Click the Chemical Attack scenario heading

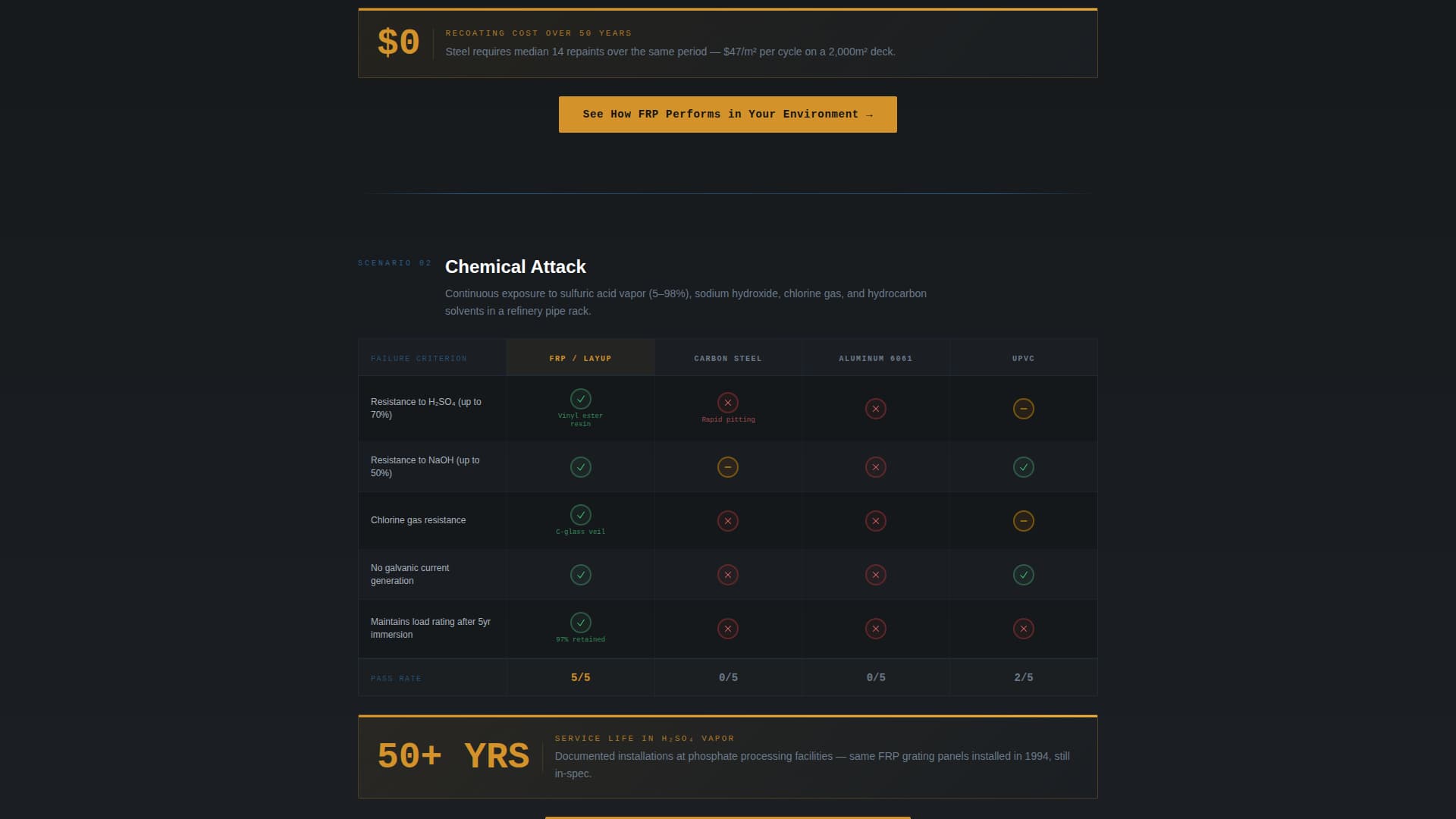coord(515,267)
